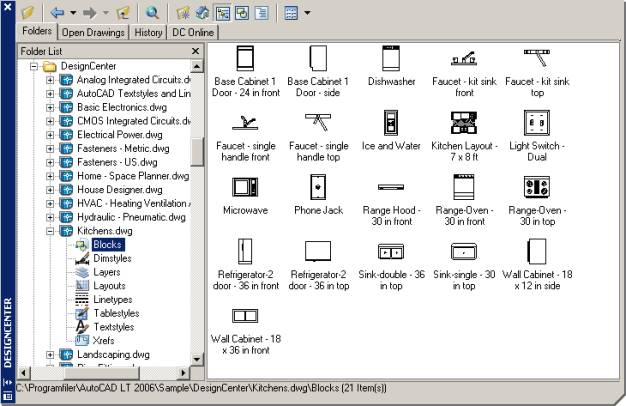The image size is (626, 406).
Task: Select CMOS Integrated Circuits drawing
Action: [x=133, y=121]
